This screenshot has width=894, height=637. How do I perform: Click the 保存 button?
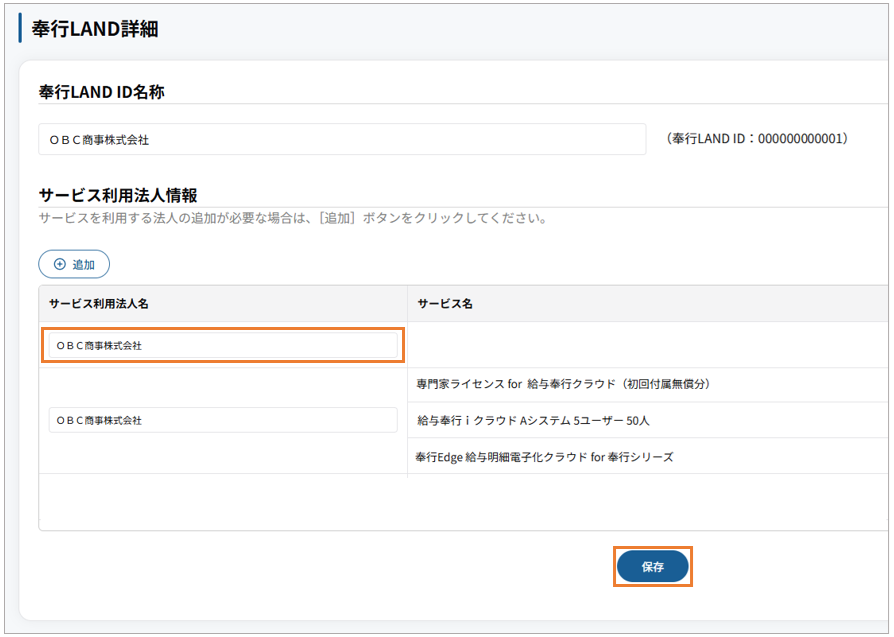point(653,566)
